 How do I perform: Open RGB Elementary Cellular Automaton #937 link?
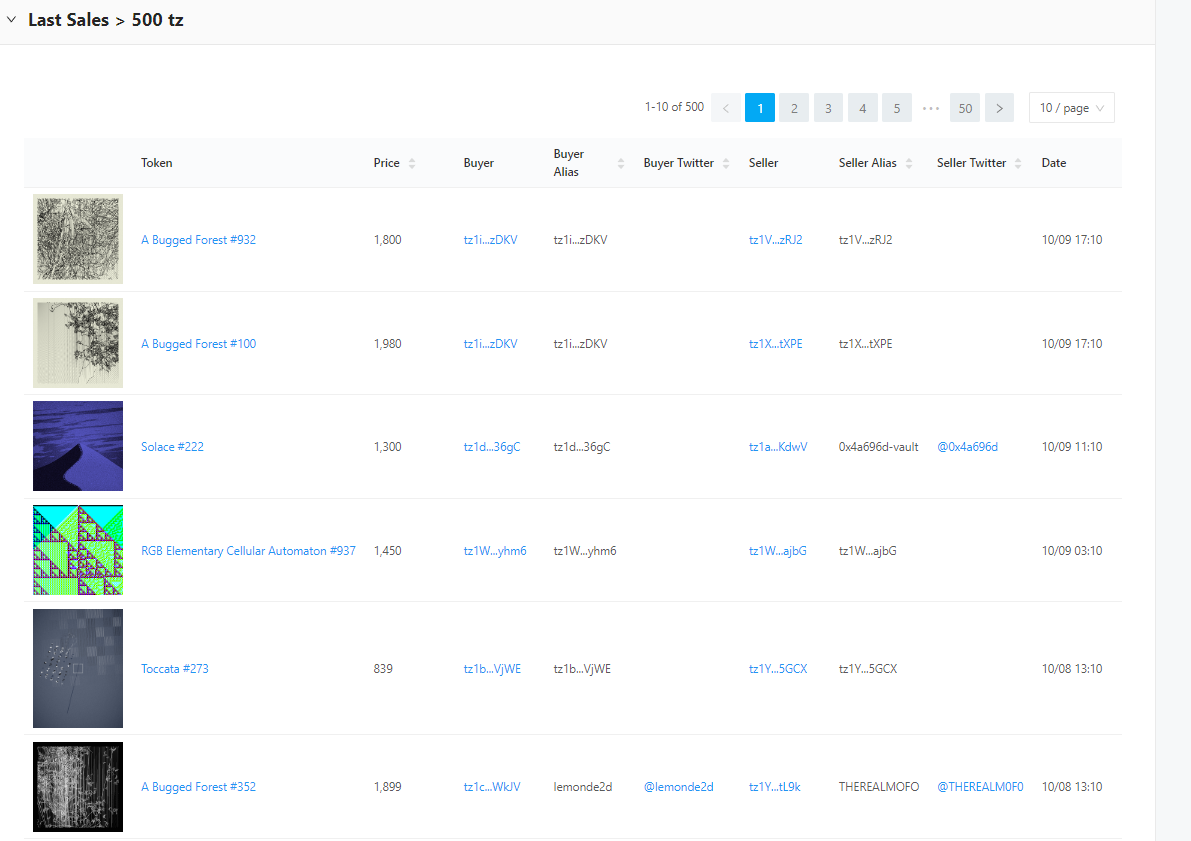248,551
